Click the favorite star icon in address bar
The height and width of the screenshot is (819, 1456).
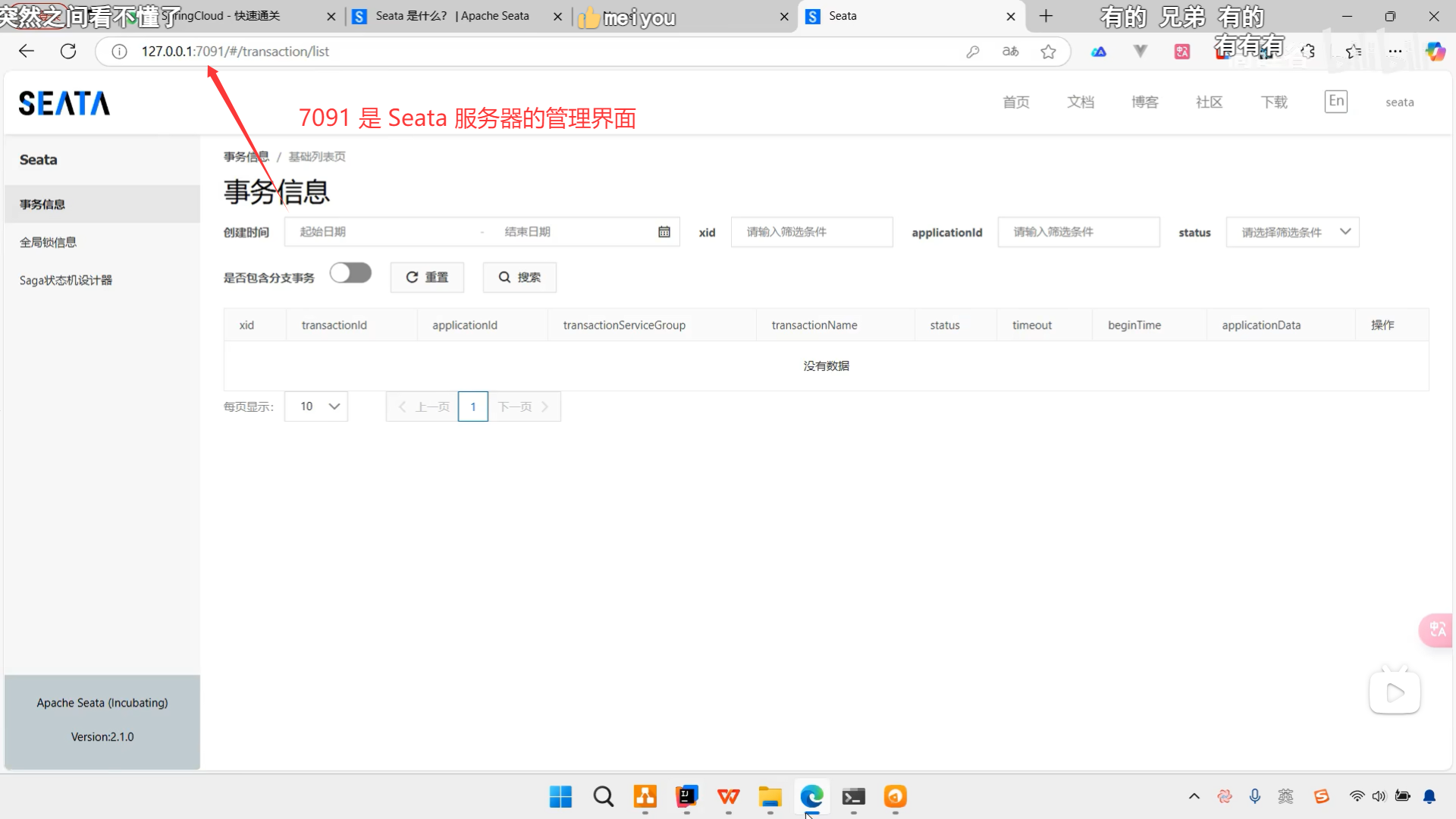(x=1048, y=52)
